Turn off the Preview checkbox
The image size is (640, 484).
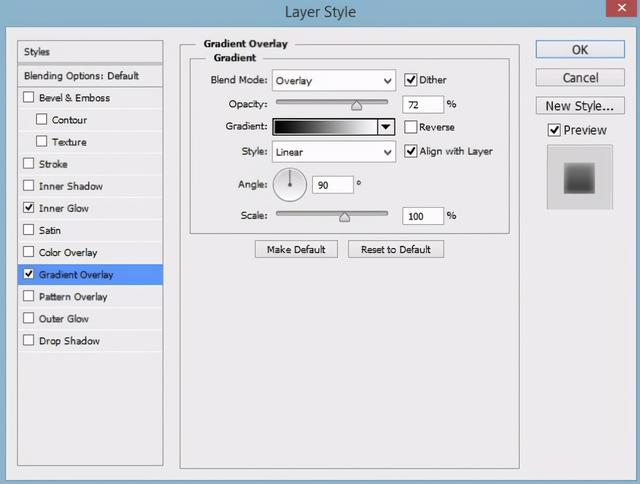(554, 130)
